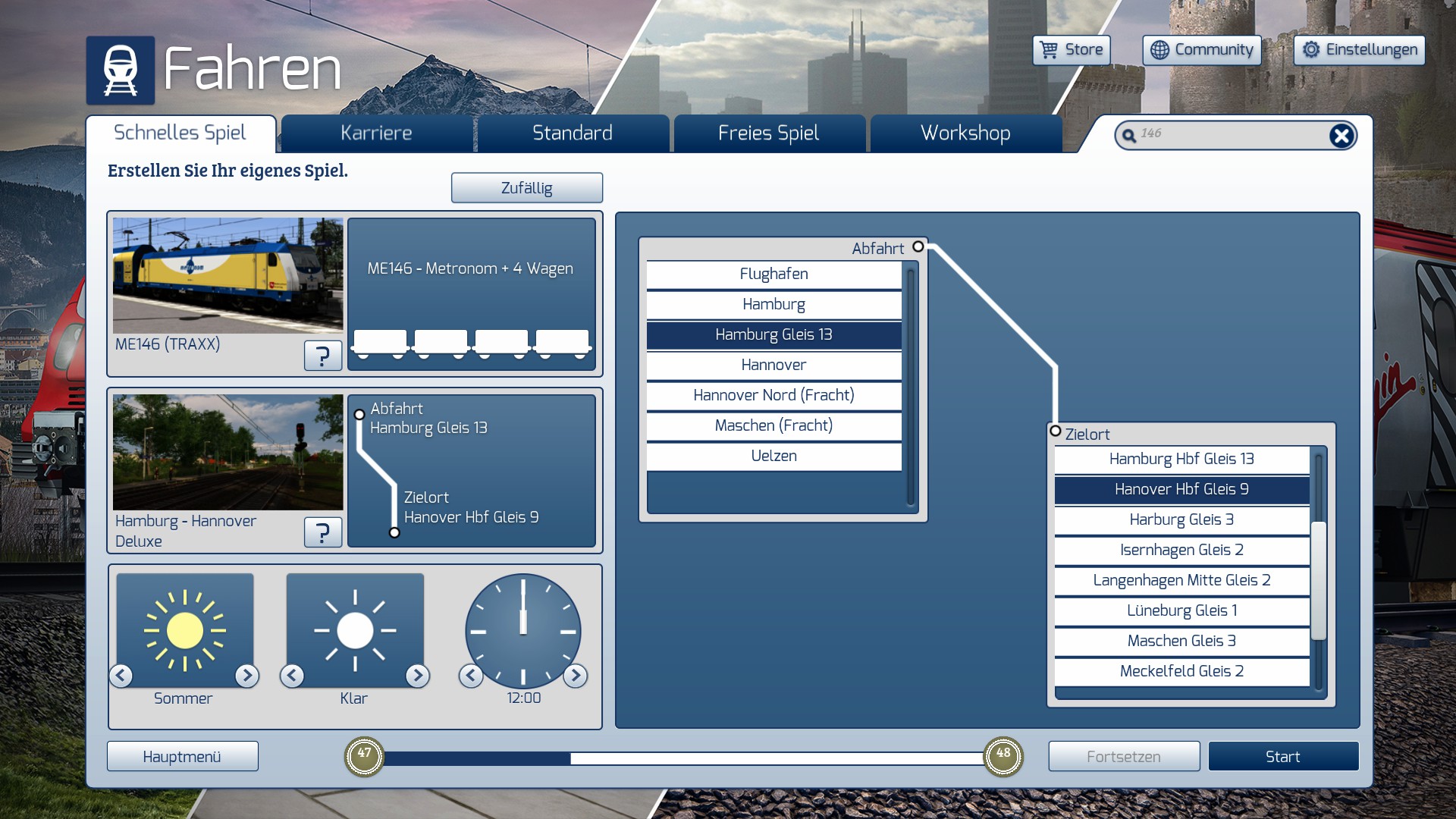Click the route help question mark icon

322,532
